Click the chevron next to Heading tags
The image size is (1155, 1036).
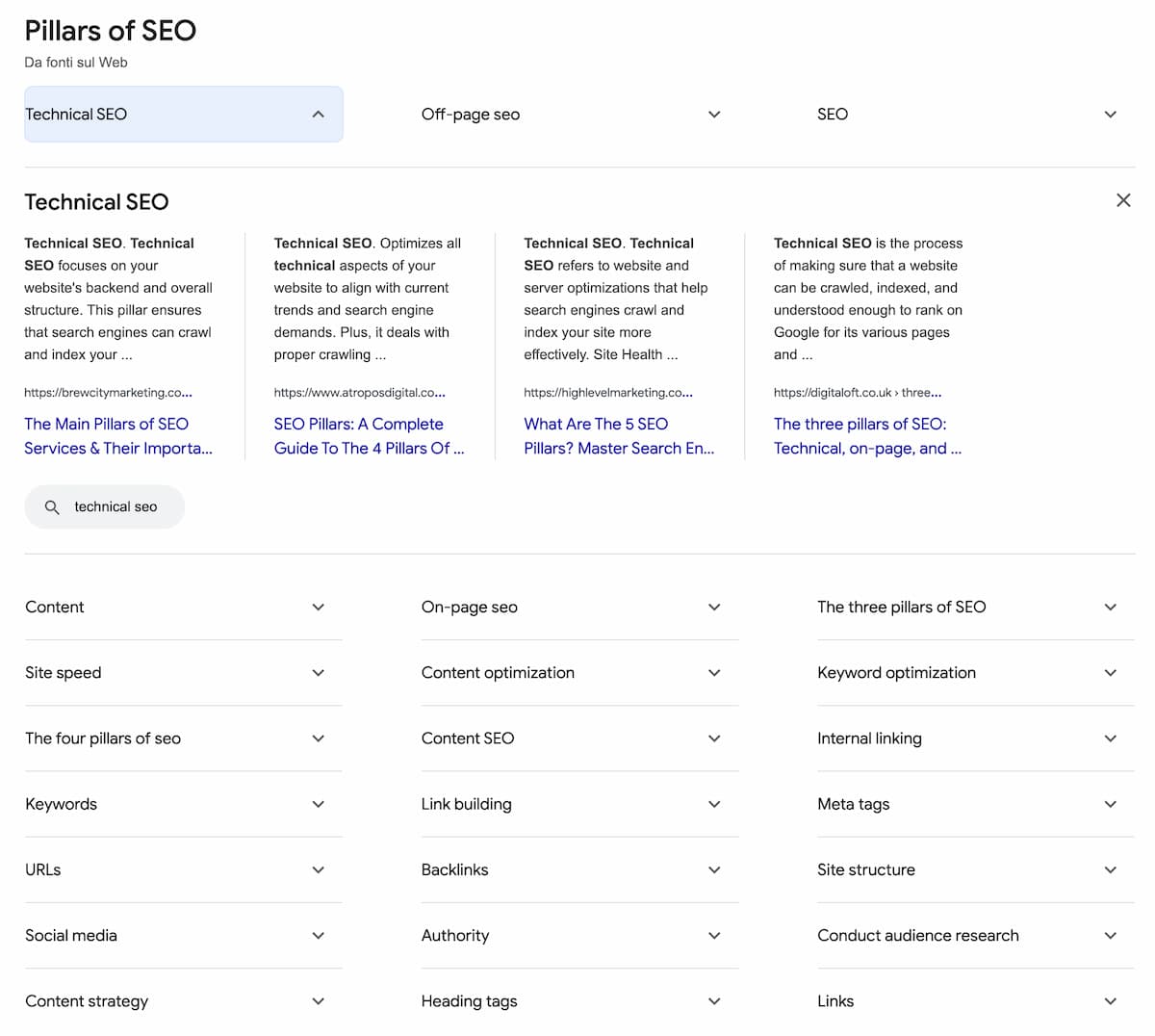click(714, 1001)
